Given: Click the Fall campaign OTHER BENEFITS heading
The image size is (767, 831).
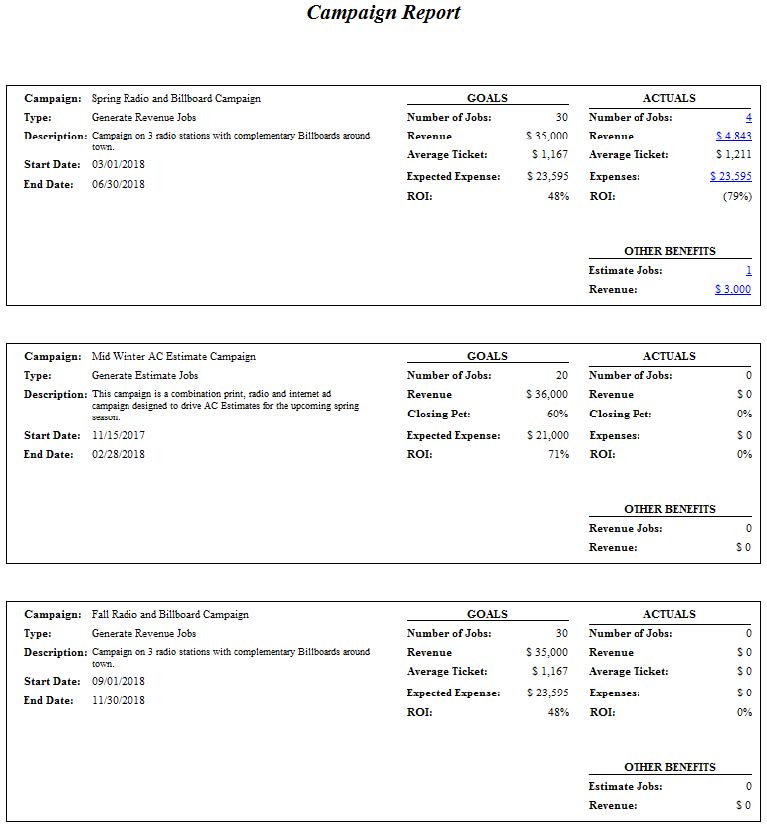Looking at the screenshot, I should (x=669, y=767).
